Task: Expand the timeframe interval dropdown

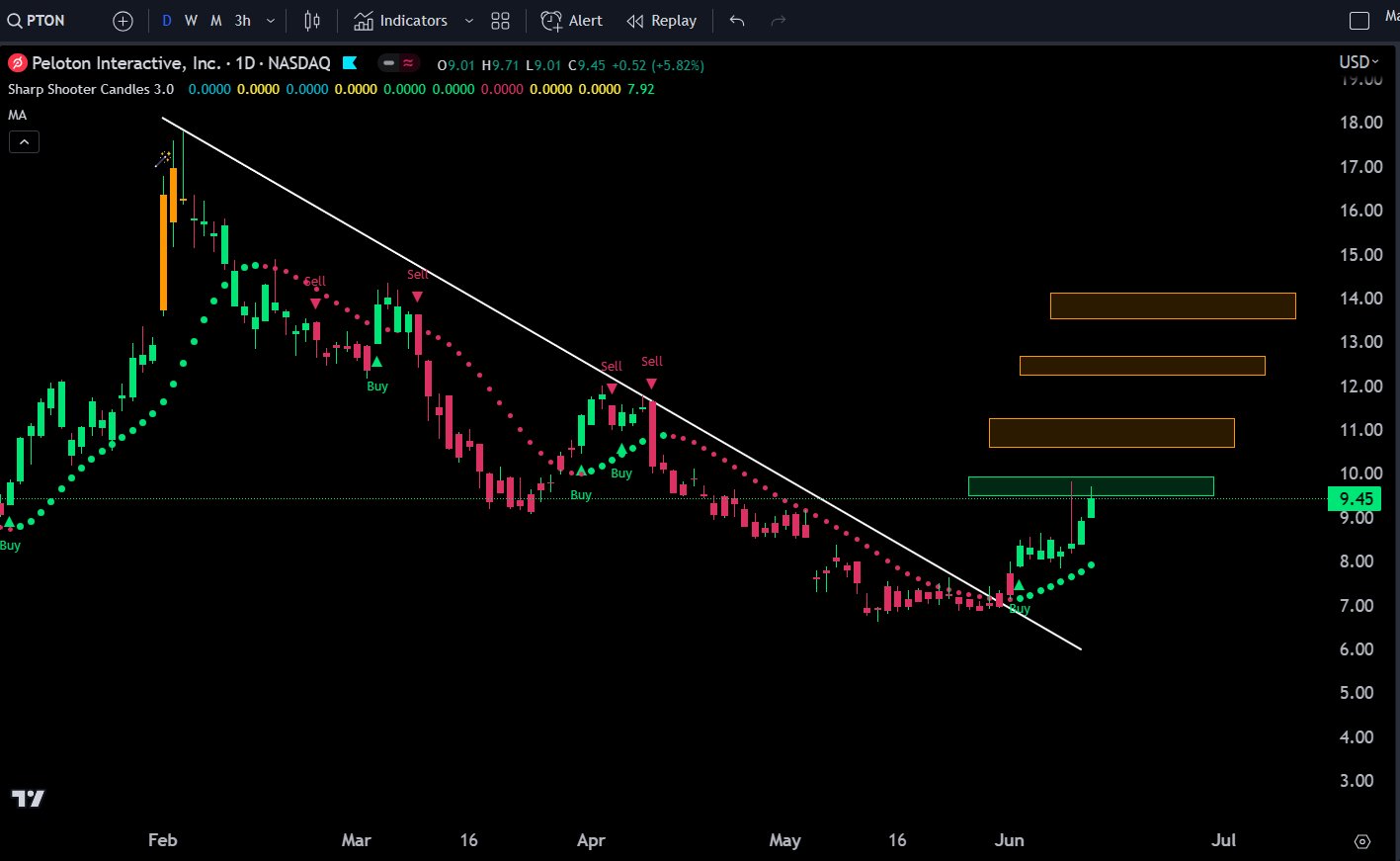Action: click(271, 21)
